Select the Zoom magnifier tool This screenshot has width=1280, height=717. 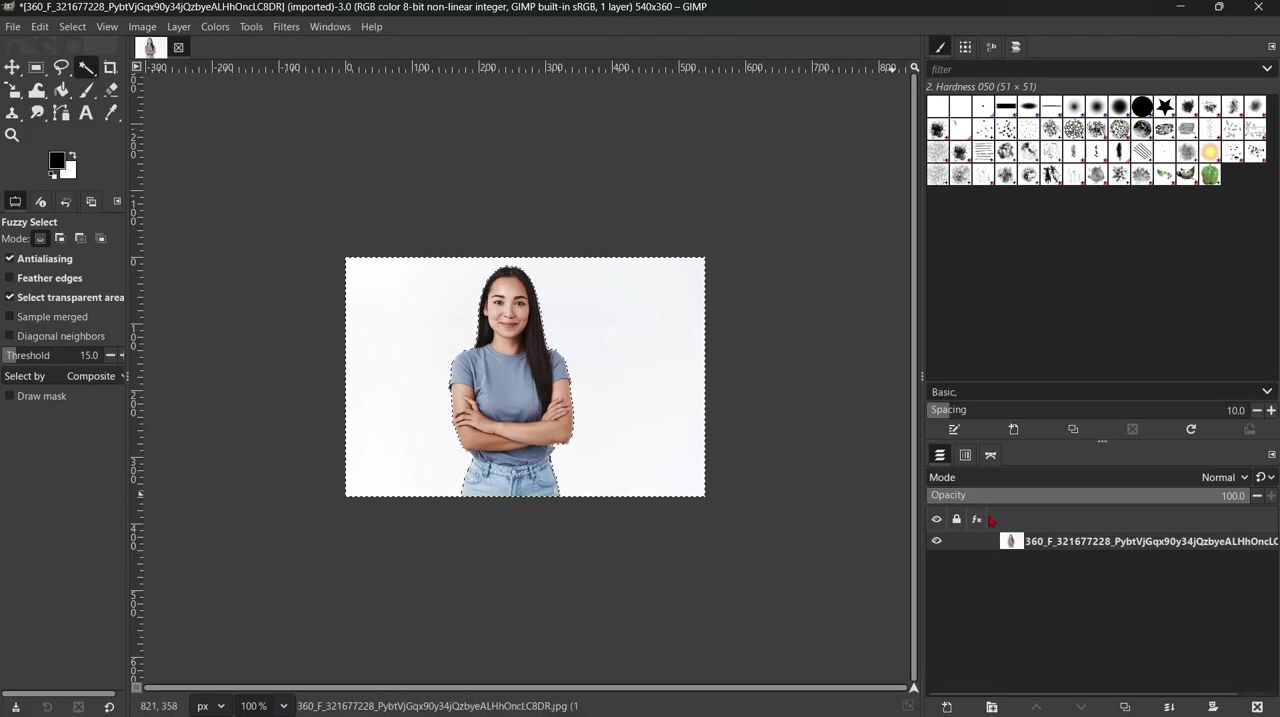[x=12, y=135]
